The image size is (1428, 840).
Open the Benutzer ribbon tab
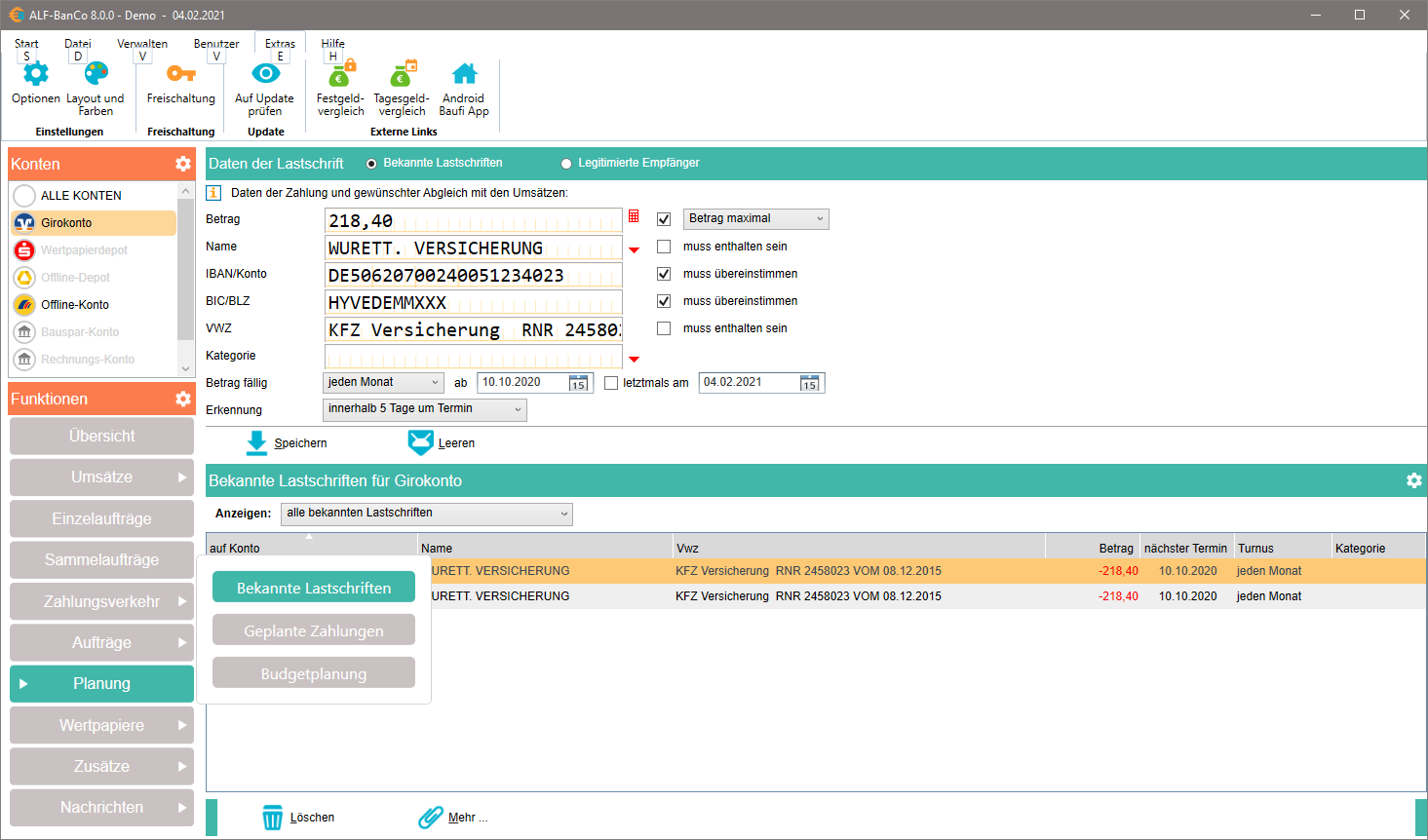click(216, 44)
